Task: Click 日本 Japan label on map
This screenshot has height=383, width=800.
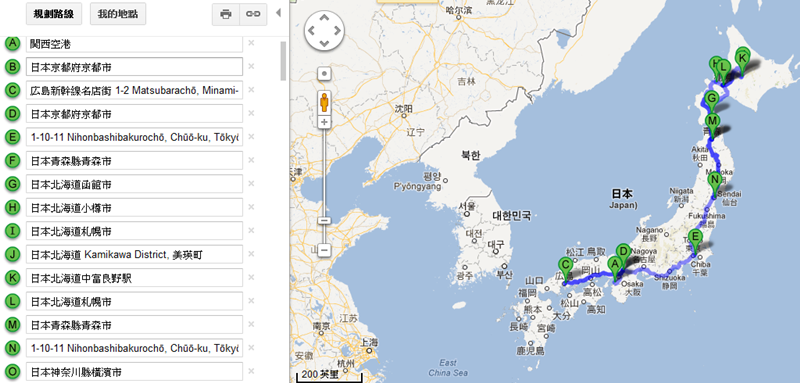Action: pyautogui.click(x=622, y=198)
